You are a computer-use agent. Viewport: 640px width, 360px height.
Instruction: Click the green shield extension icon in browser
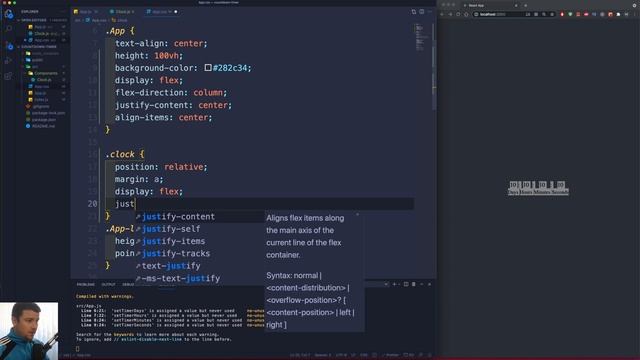[x=570, y=14]
